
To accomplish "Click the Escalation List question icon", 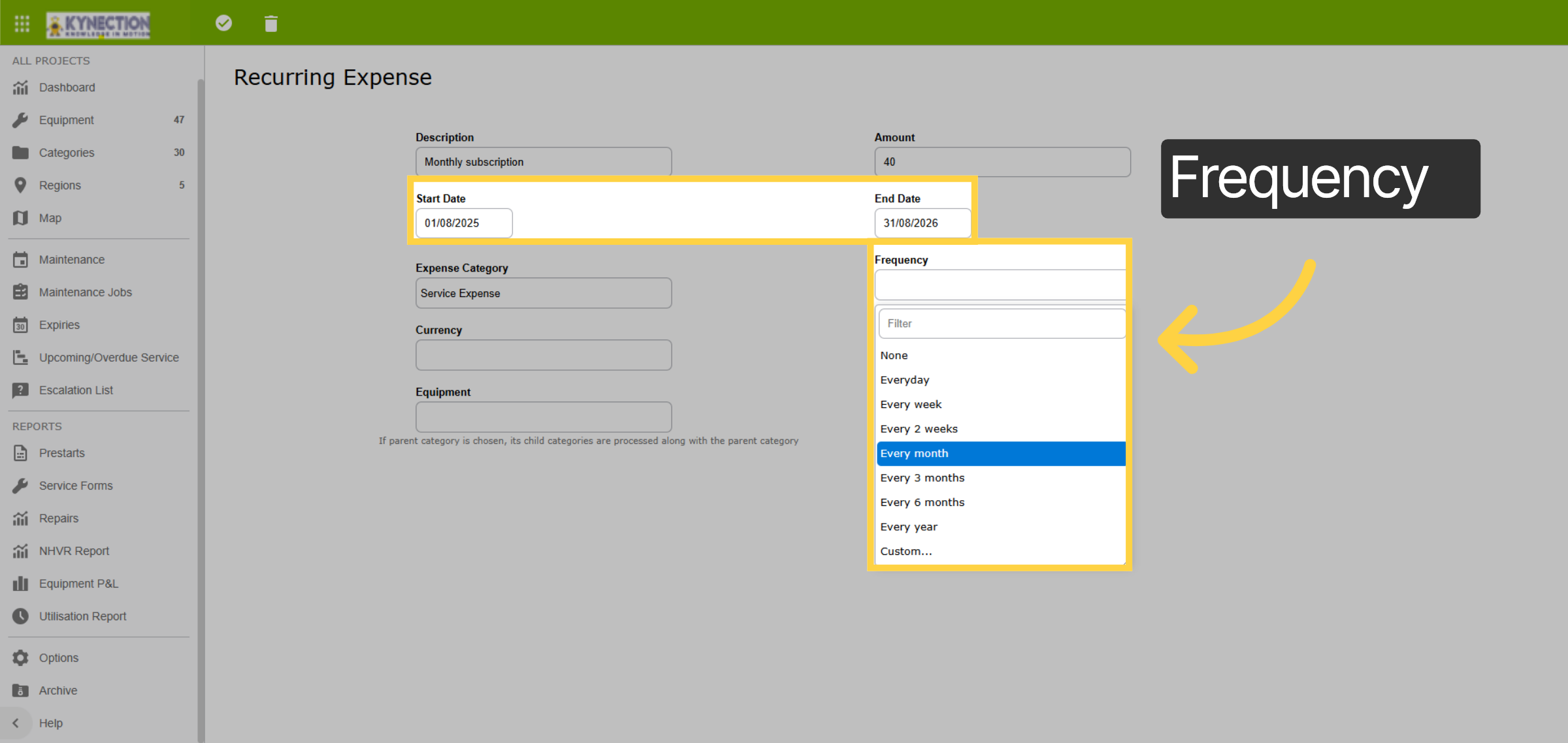I will point(21,390).
